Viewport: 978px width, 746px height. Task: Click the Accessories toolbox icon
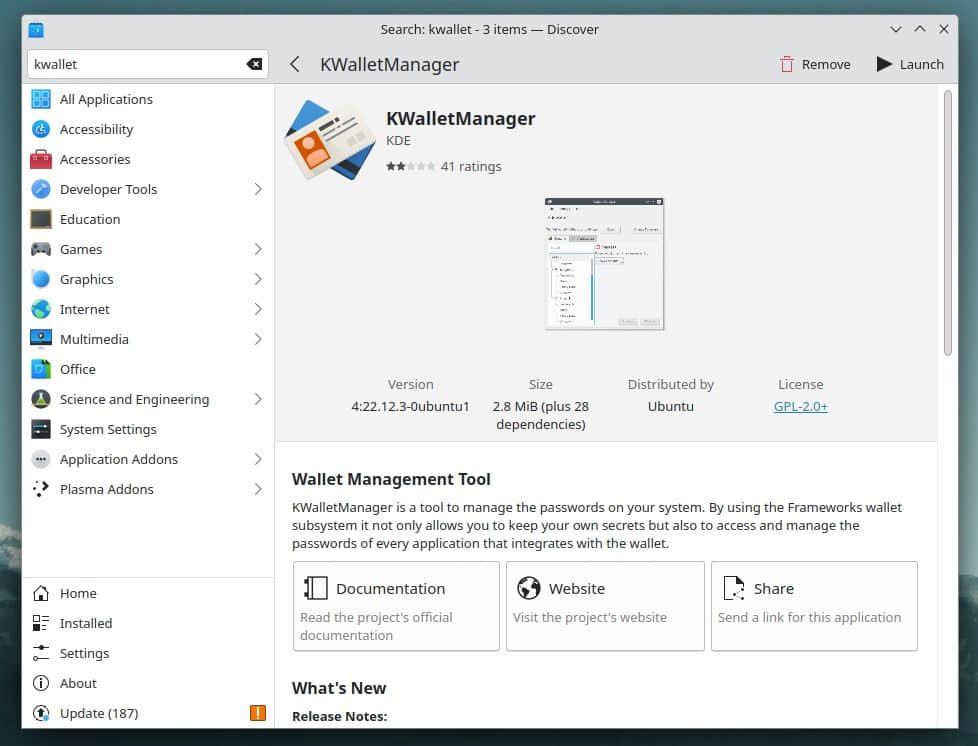click(41, 159)
